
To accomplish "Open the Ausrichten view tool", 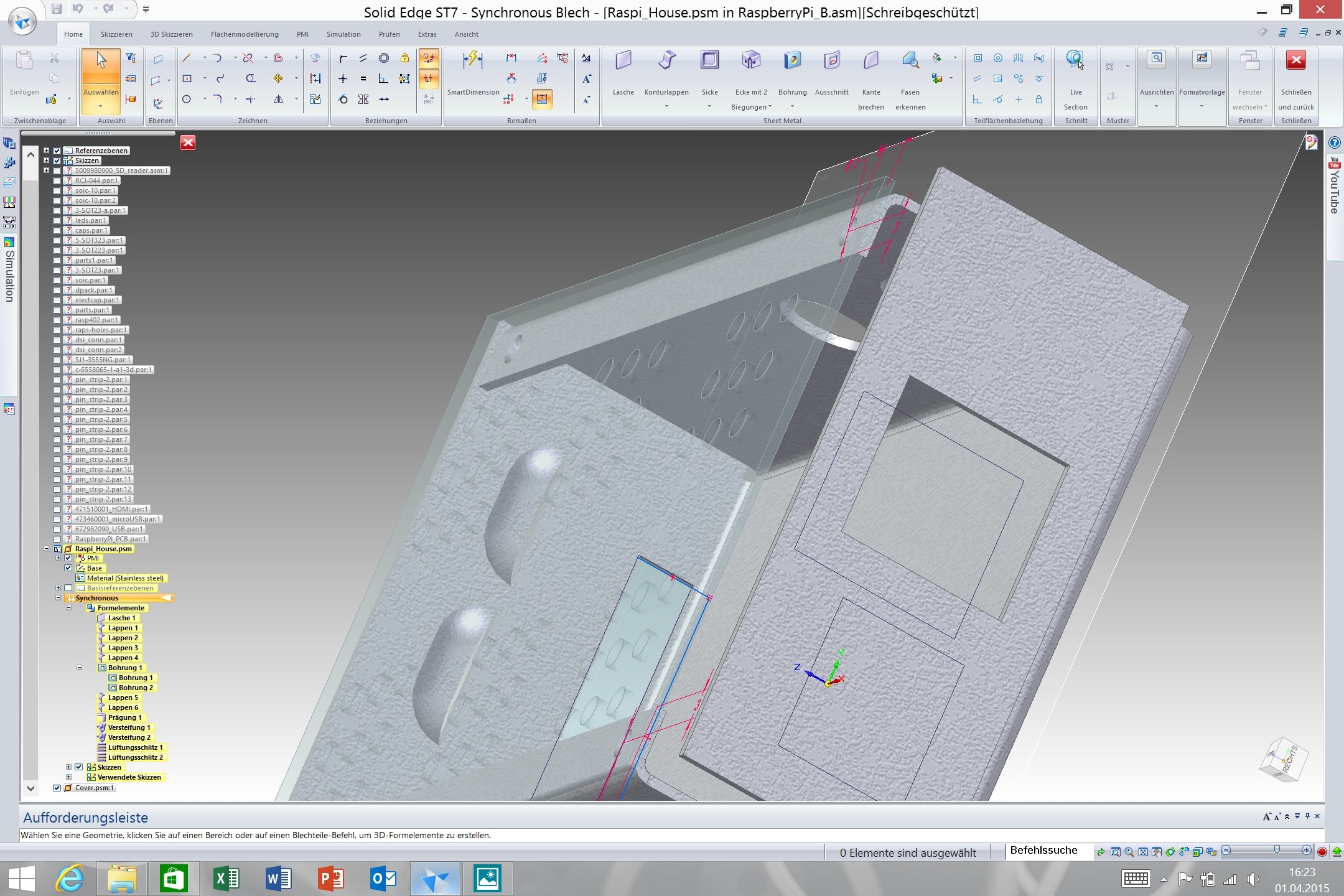I will 1157,73.
